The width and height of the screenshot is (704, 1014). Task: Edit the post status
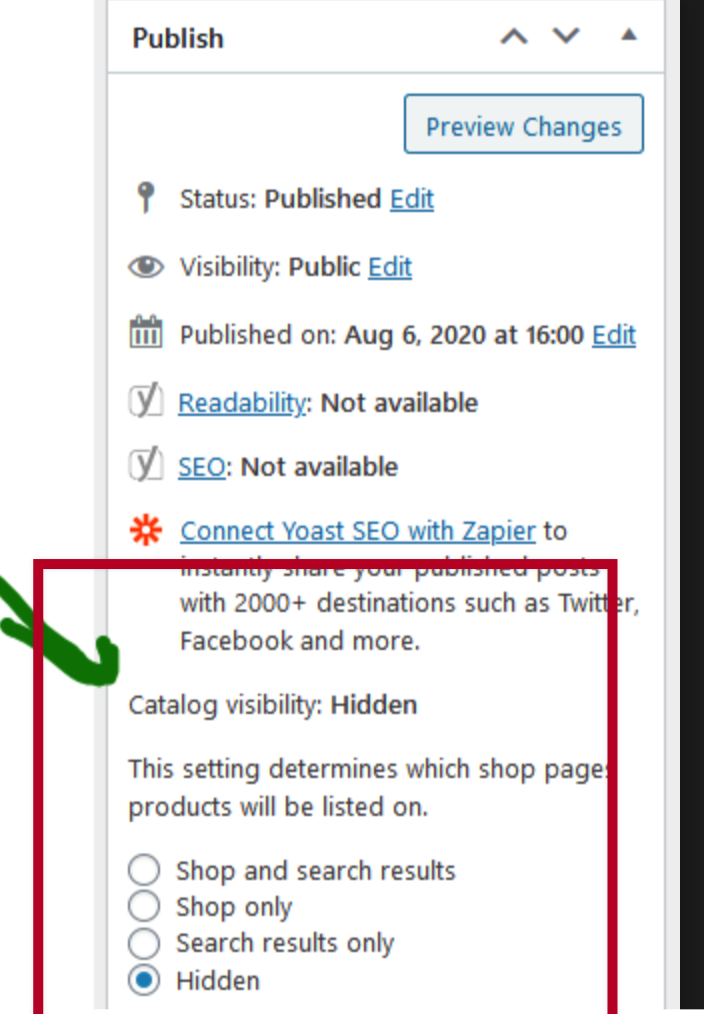412,199
